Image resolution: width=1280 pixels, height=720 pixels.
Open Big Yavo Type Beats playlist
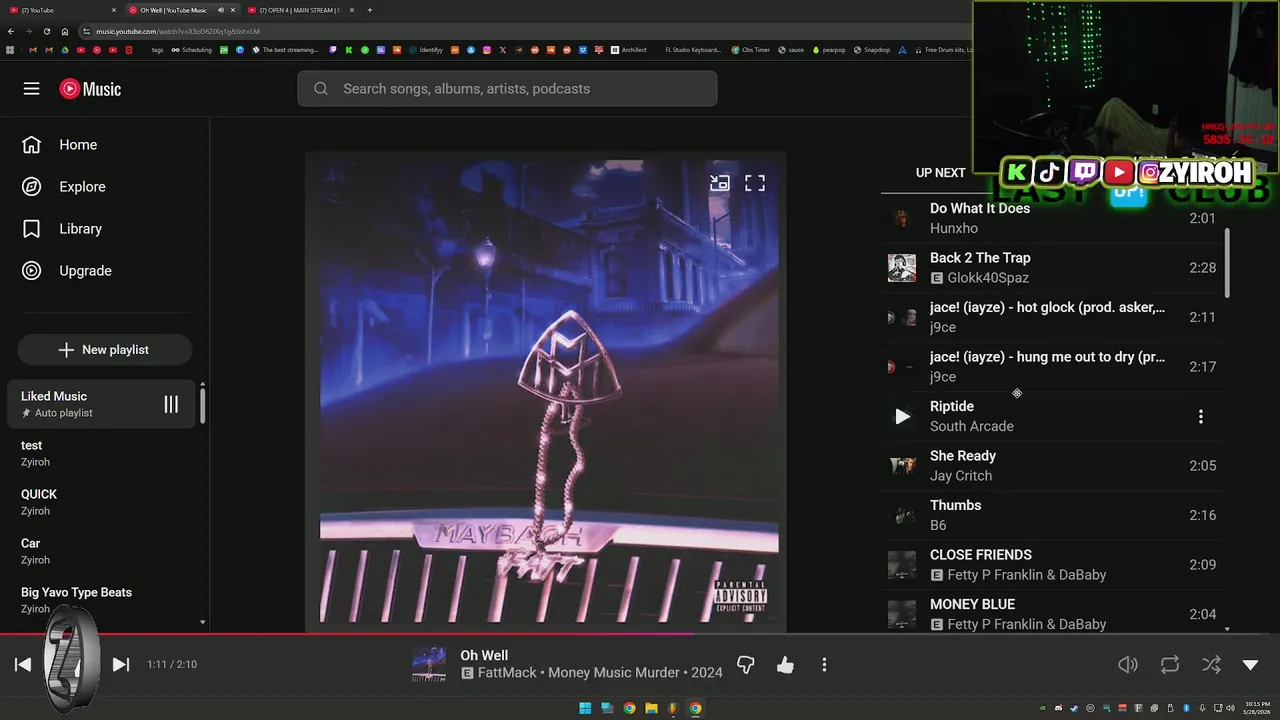(100, 600)
